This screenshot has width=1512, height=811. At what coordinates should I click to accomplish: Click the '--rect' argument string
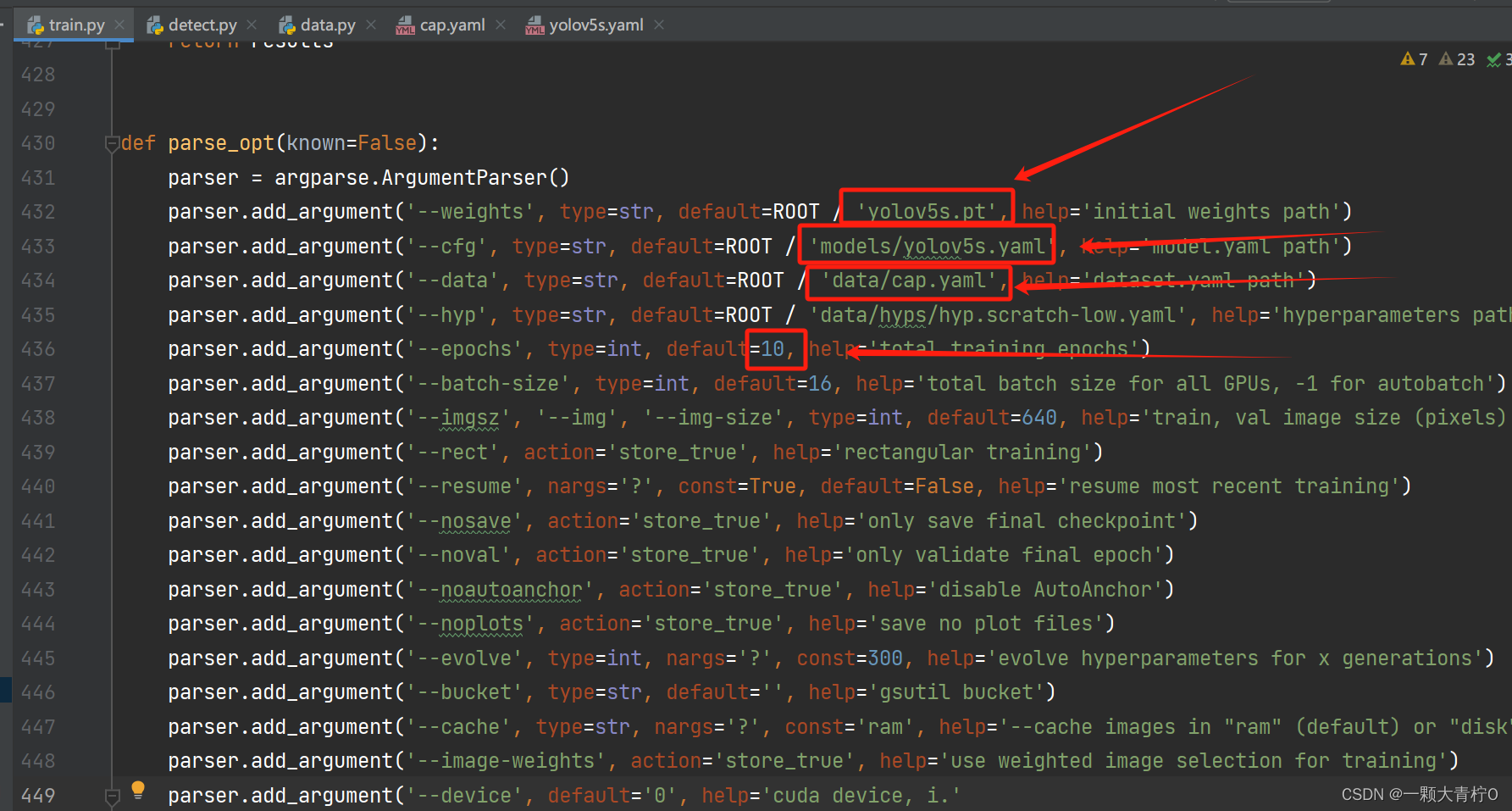(x=452, y=453)
